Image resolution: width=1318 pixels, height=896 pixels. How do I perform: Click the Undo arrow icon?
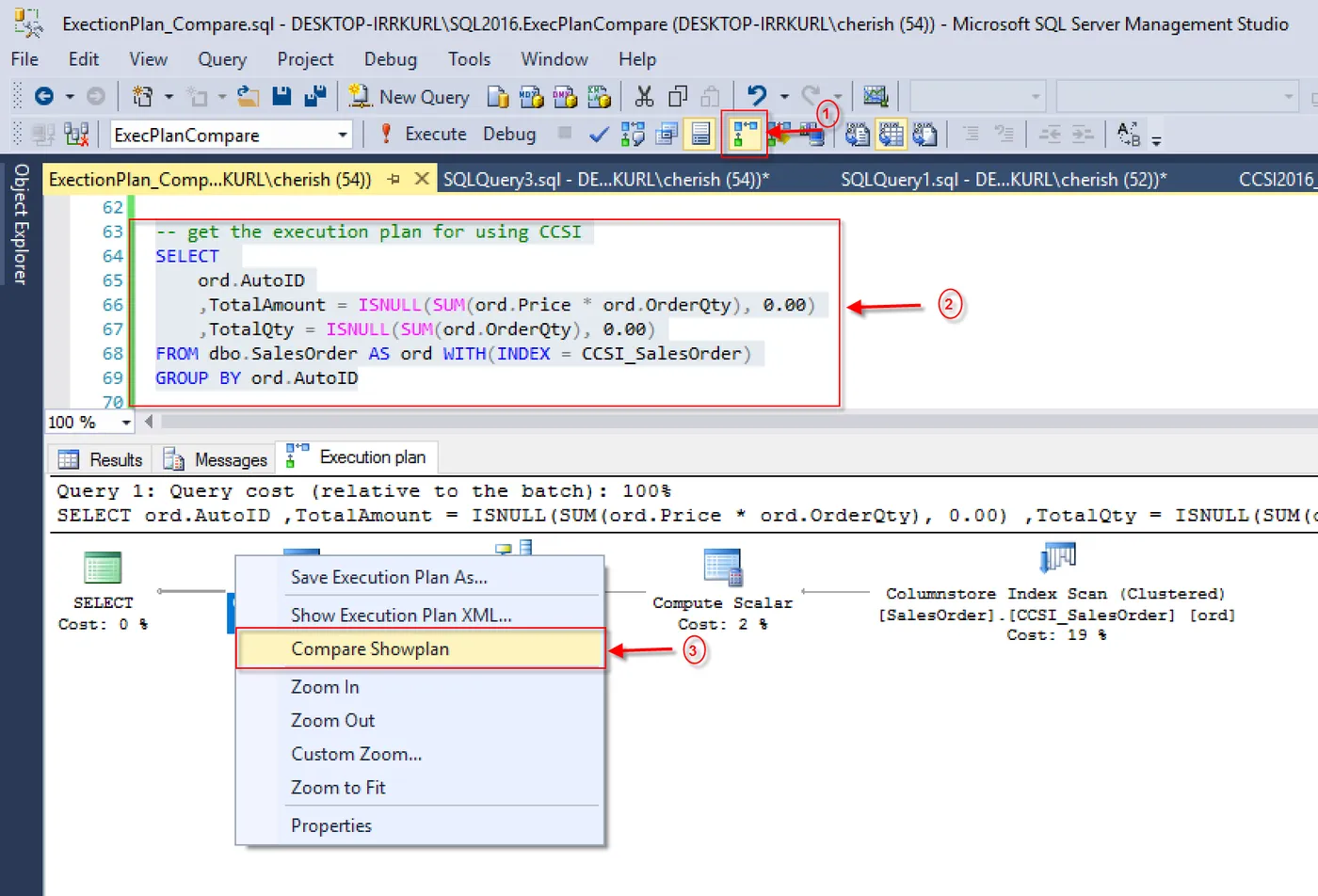tap(757, 96)
